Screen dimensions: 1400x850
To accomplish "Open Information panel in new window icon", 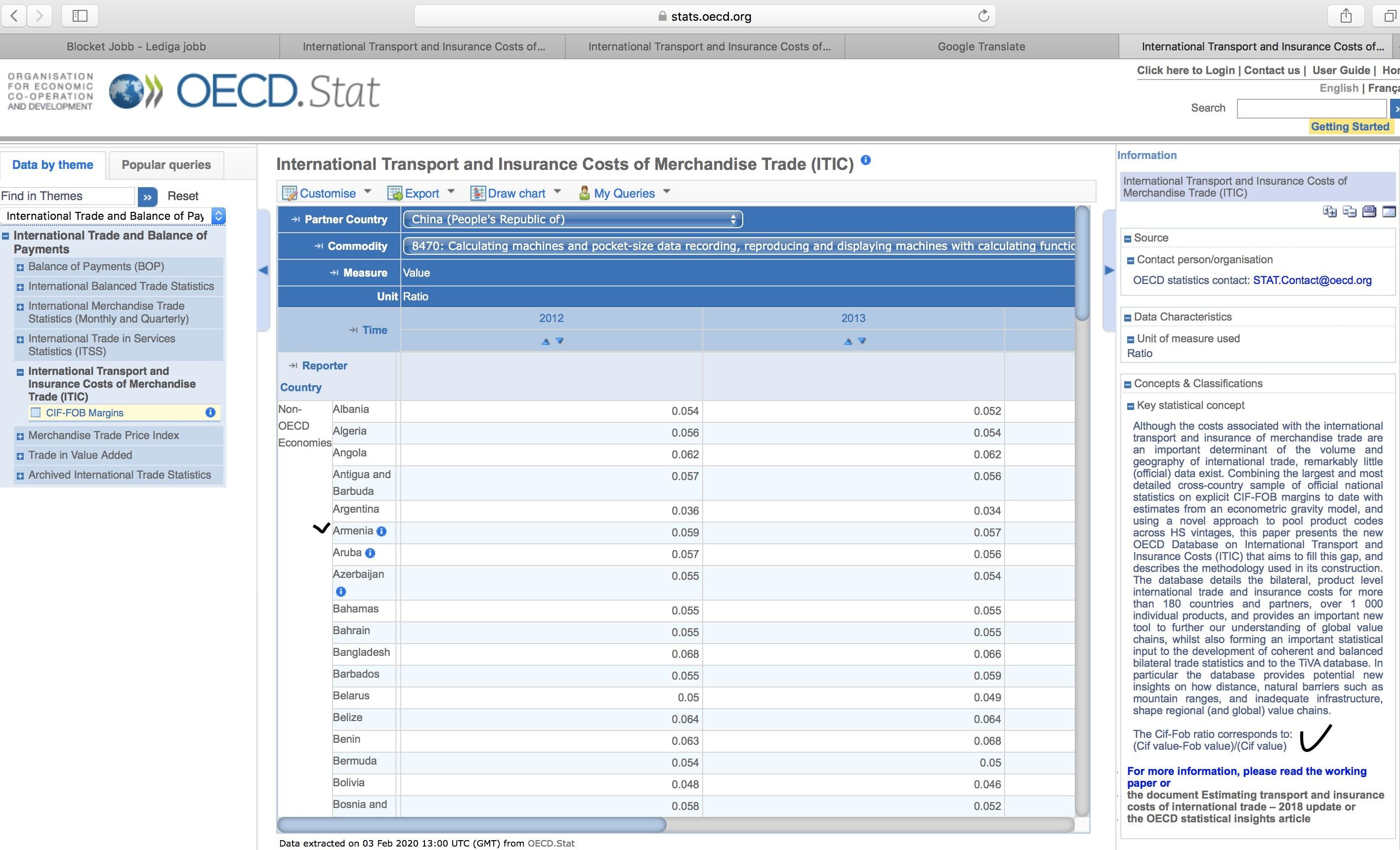I will click(x=1389, y=212).
